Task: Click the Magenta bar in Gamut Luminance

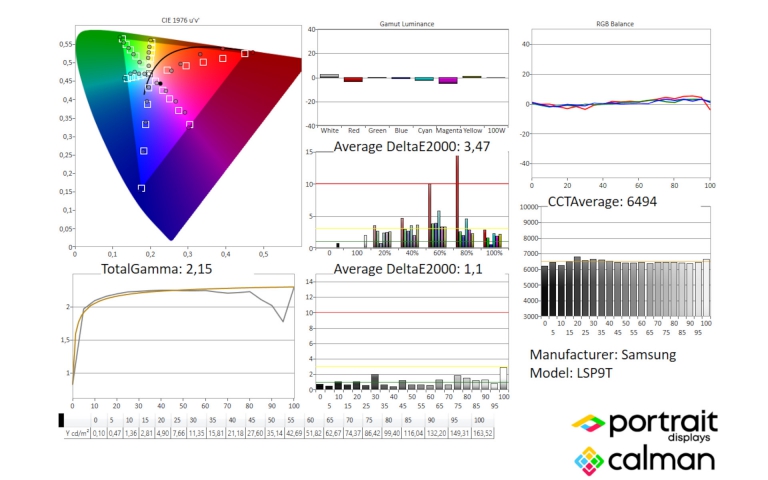Action: tap(448, 80)
